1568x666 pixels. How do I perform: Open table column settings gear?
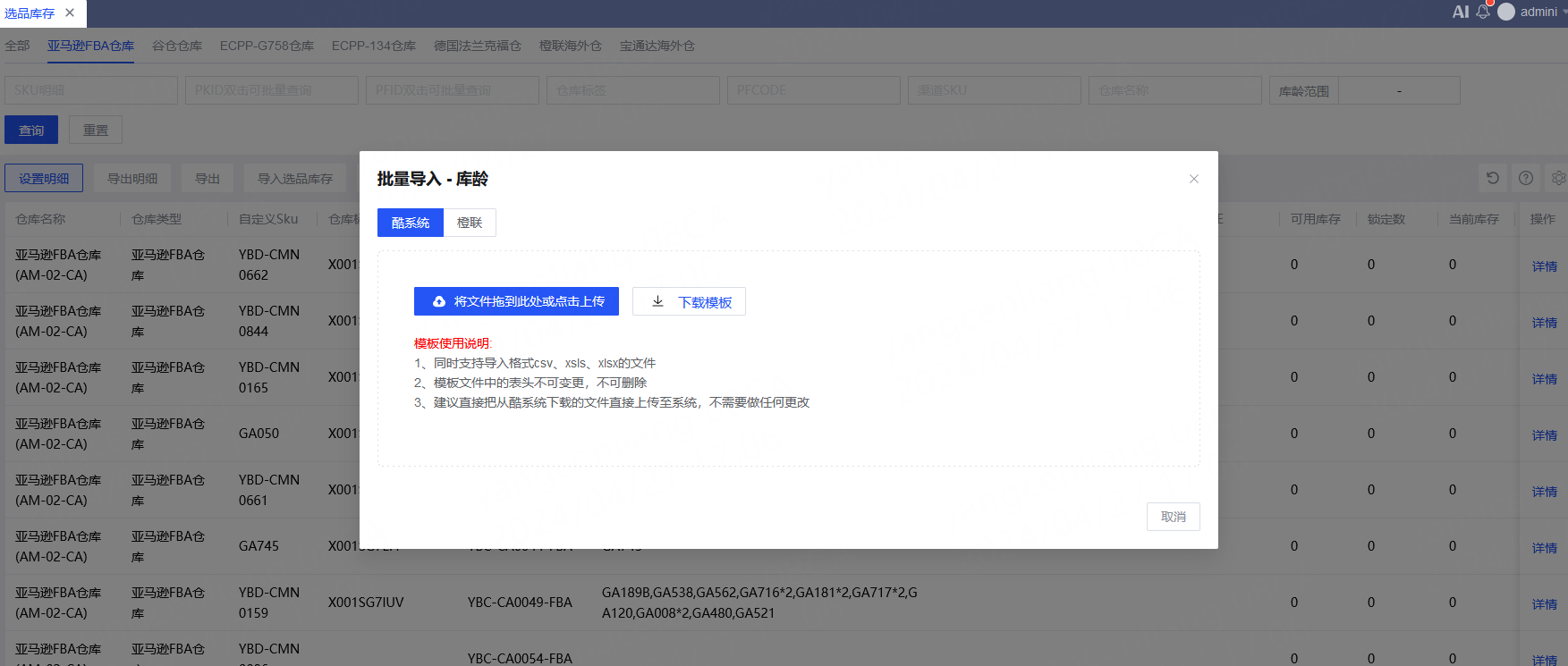(1558, 178)
